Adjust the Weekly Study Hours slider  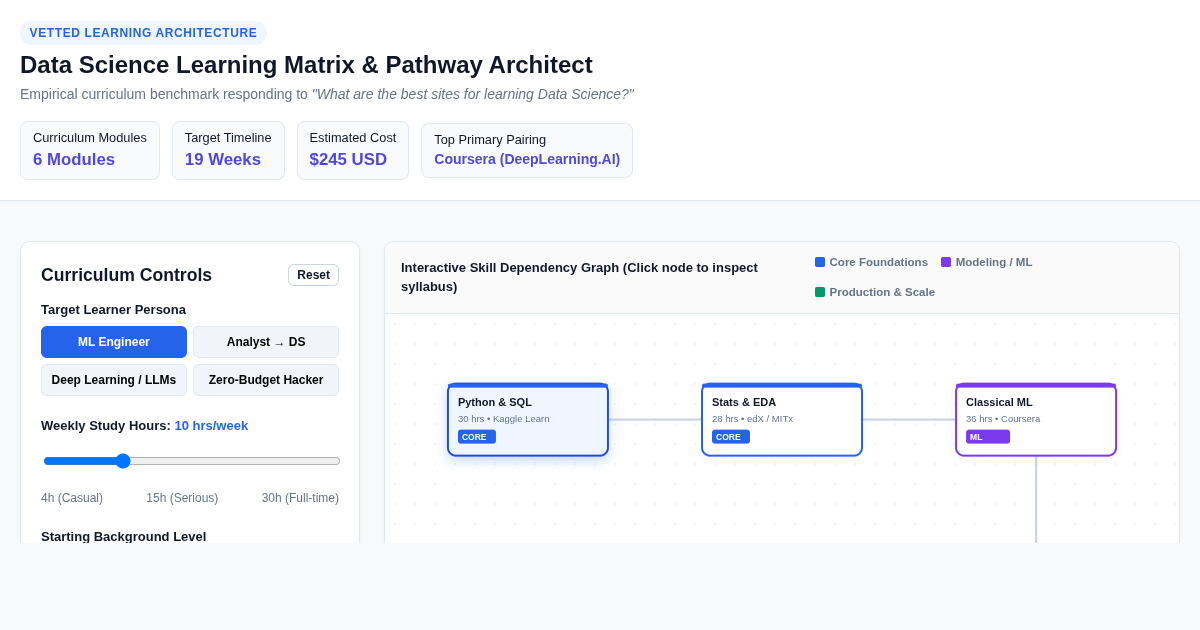pos(191,461)
